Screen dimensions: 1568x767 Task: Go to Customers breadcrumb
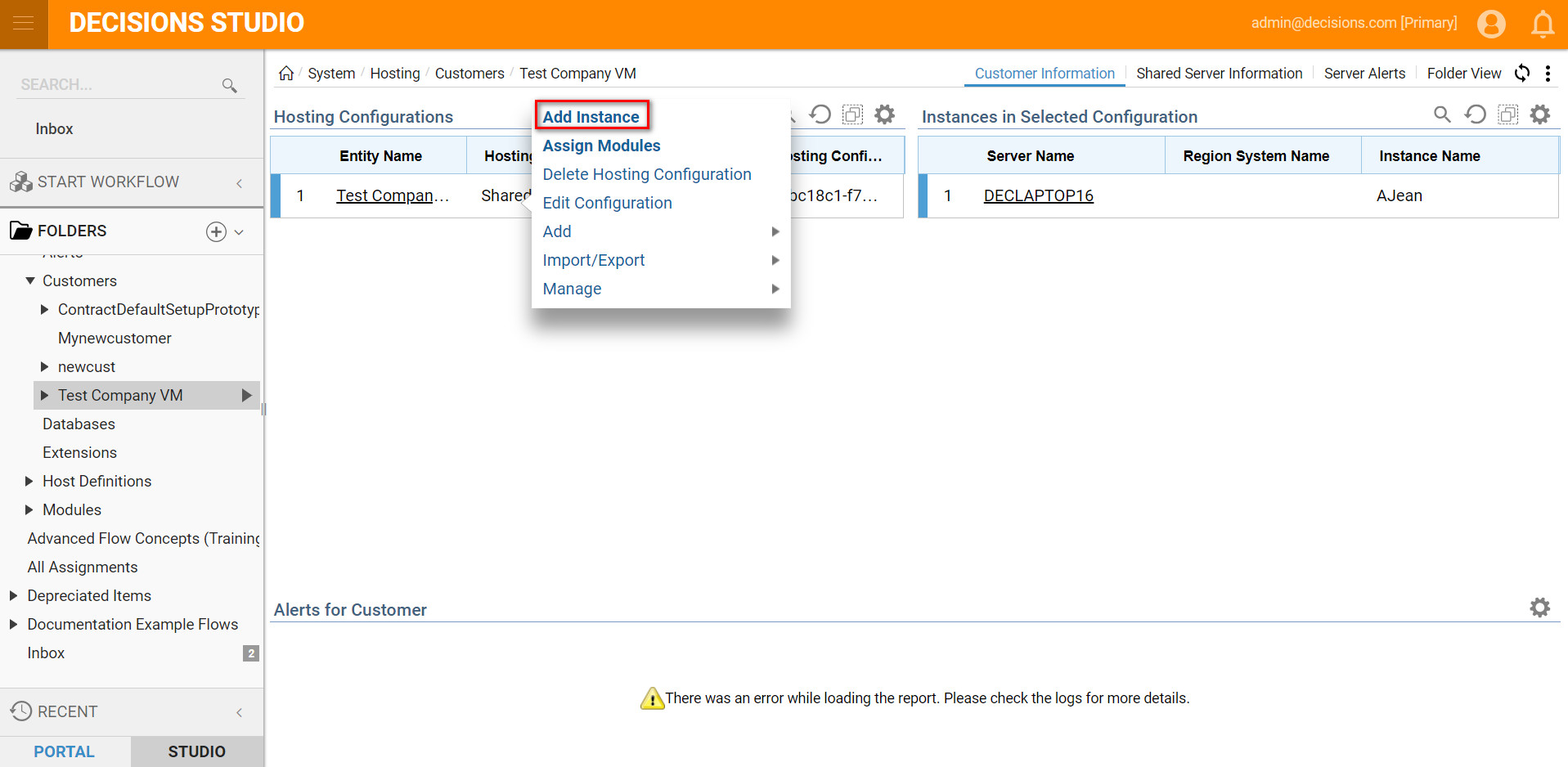point(470,74)
